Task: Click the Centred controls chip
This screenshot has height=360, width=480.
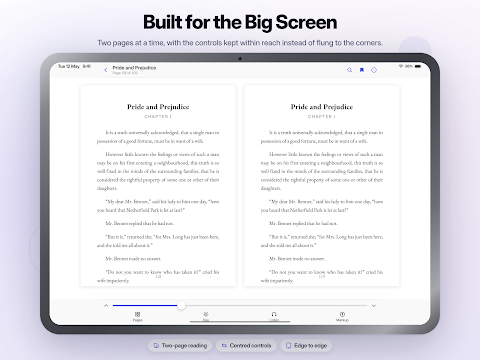Action: [x=246, y=346]
